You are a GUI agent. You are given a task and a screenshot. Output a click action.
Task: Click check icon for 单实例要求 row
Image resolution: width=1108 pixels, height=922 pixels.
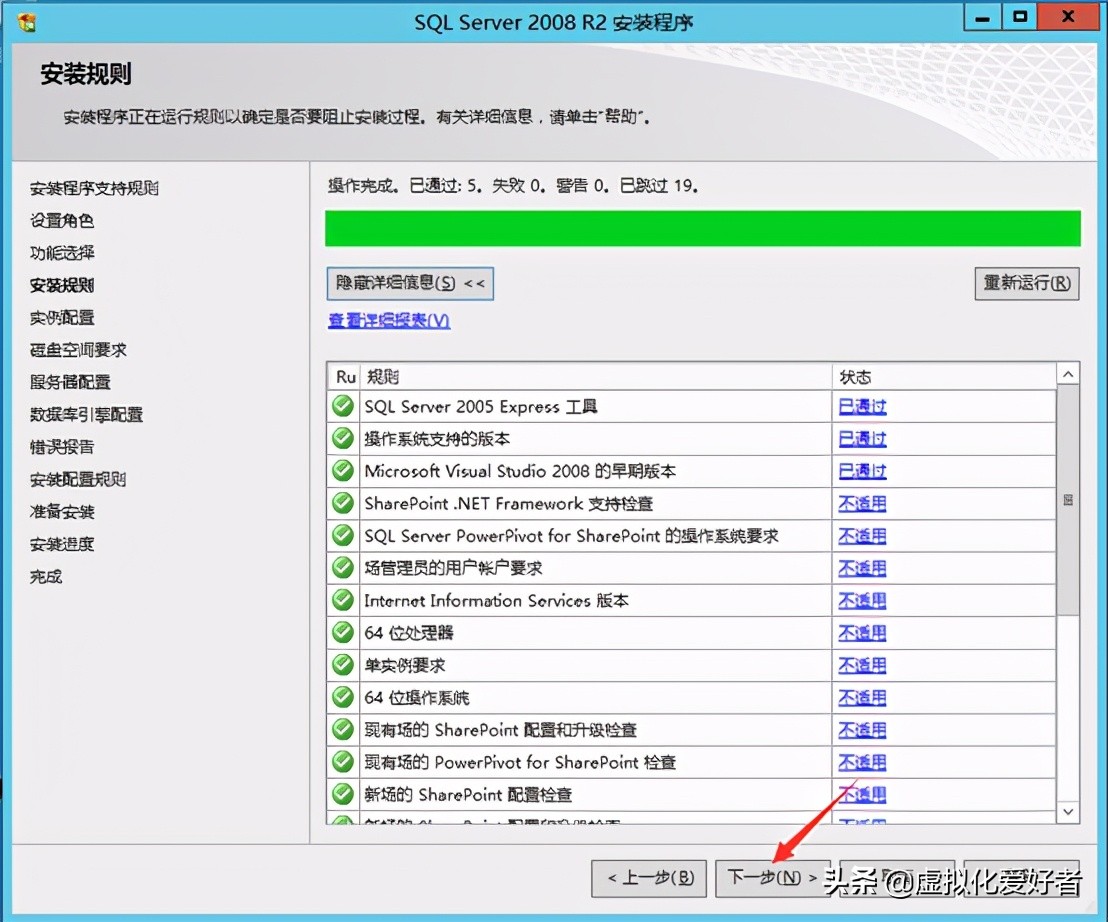click(x=343, y=665)
